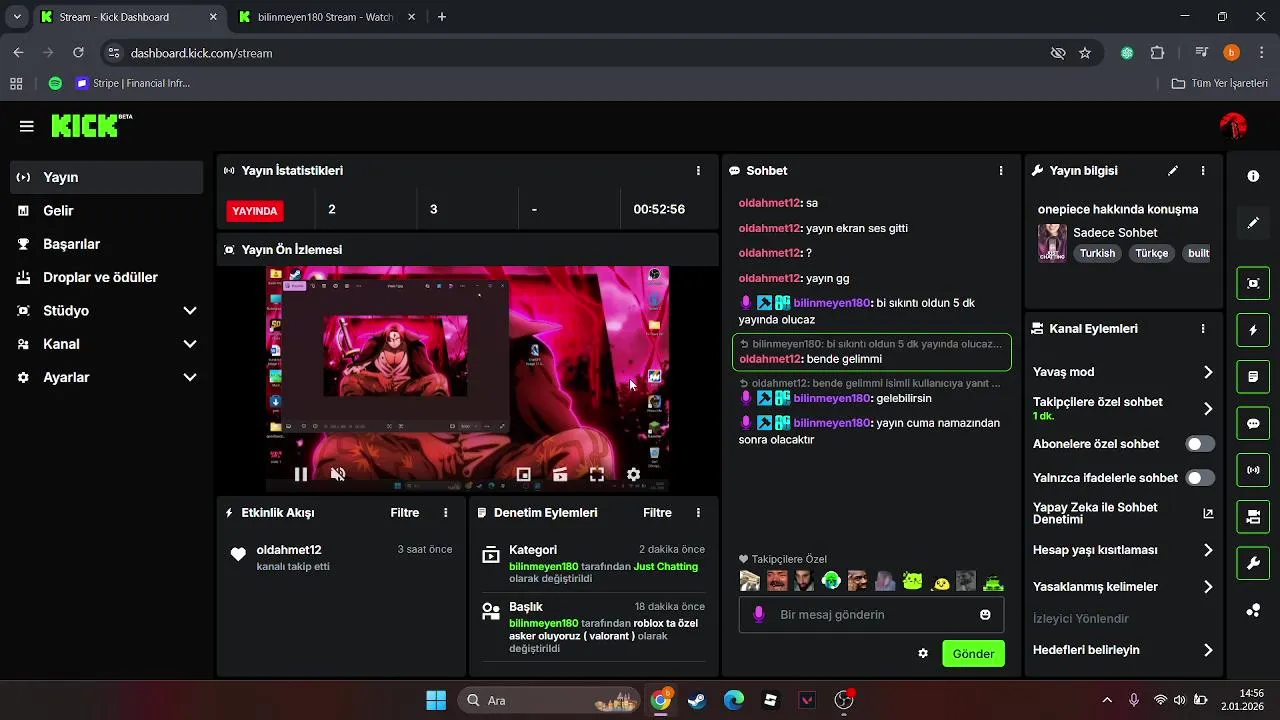Open Sohbet panel three-dot menu
Viewport: 1280px width, 720px height.
(x=1001, y=171)
